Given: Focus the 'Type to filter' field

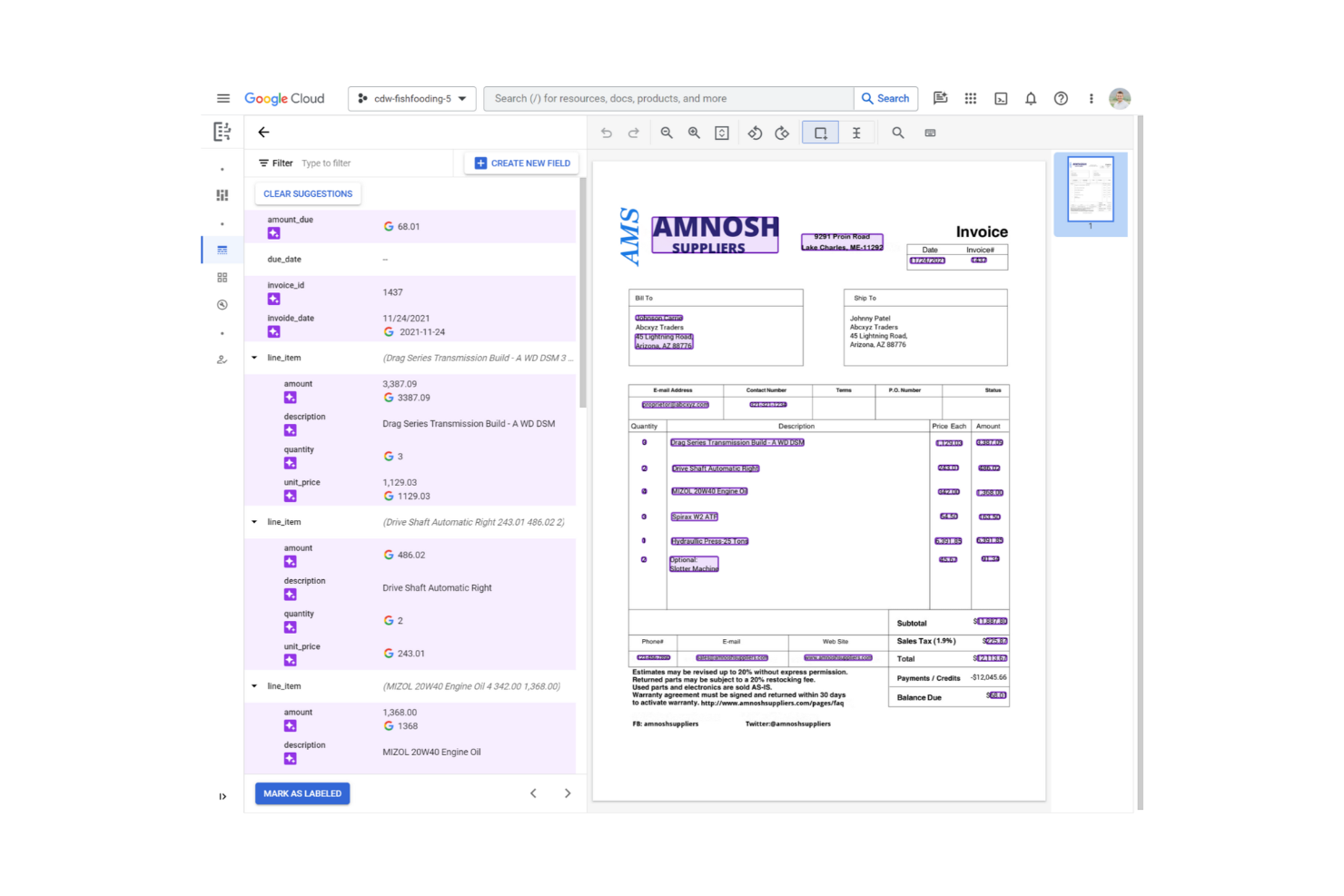Looking at the screenshot, I should 374,163.
